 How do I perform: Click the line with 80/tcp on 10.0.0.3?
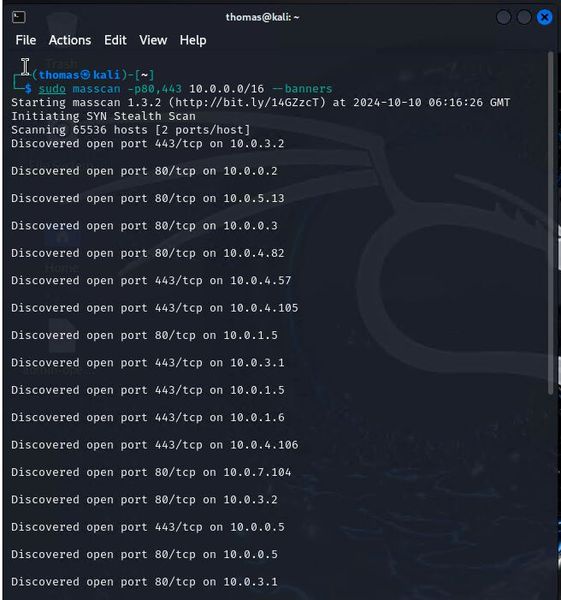(144, 226)
